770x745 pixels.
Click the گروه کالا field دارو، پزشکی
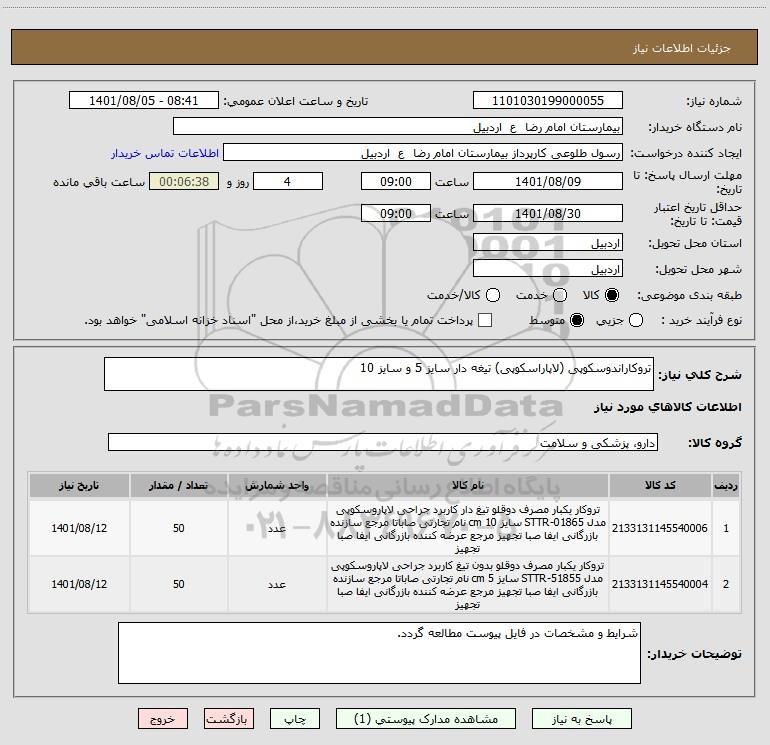coord(383,442)
